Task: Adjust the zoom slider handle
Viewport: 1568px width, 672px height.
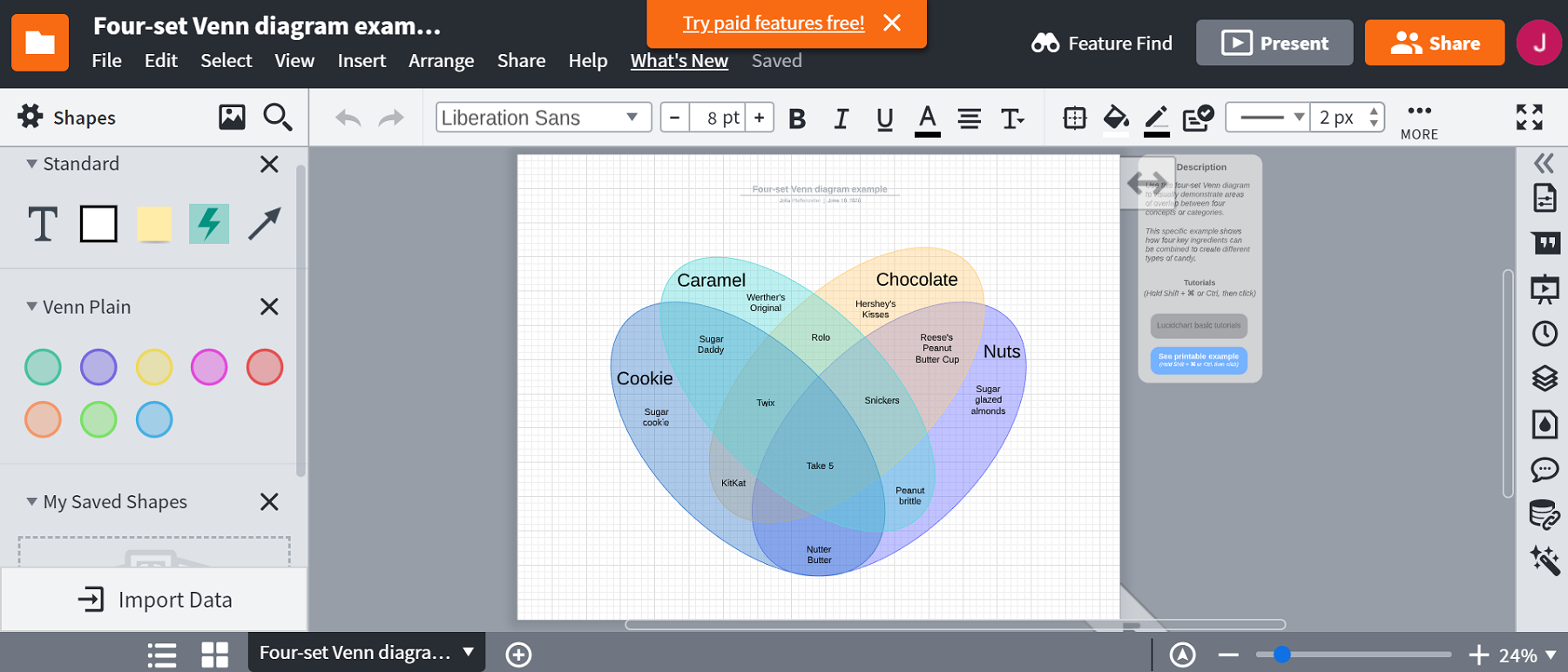Action: [x=1281, y=655]
